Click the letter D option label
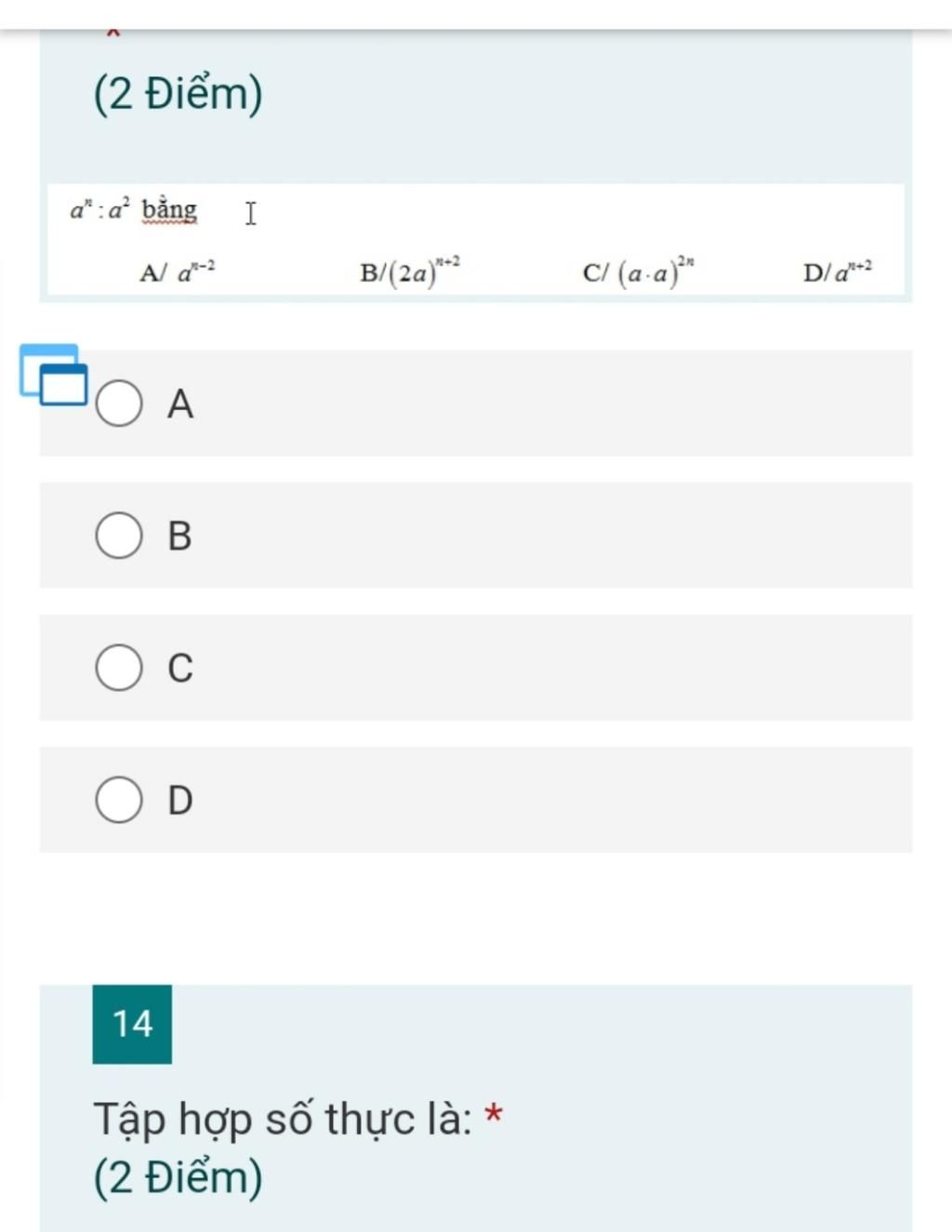The image size is (952, 1232). tap(180, 800)
